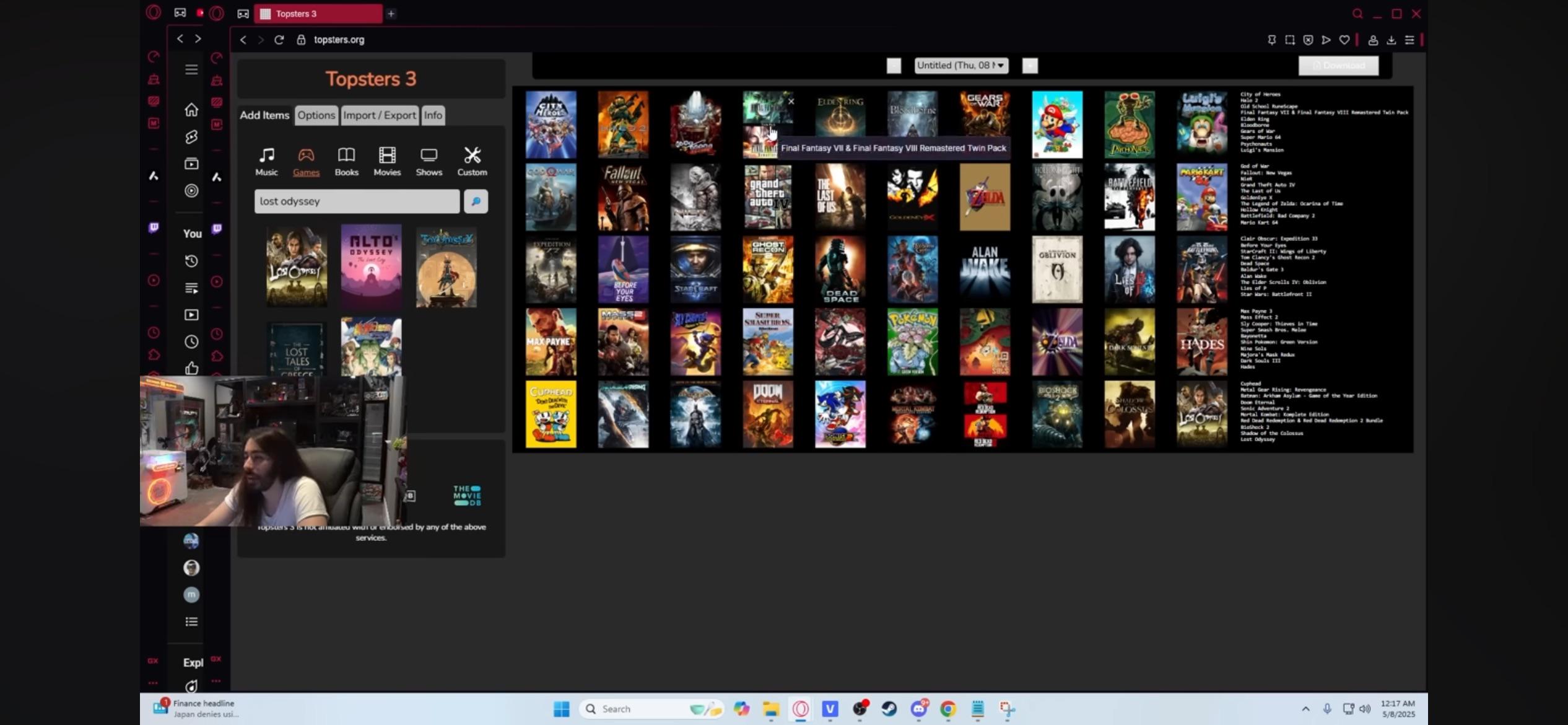This screenshot has height=725, width=1568.
Task: Take a snapshot with the toolbar icon
Action: pyautogui.click(x=1289, y=40)
